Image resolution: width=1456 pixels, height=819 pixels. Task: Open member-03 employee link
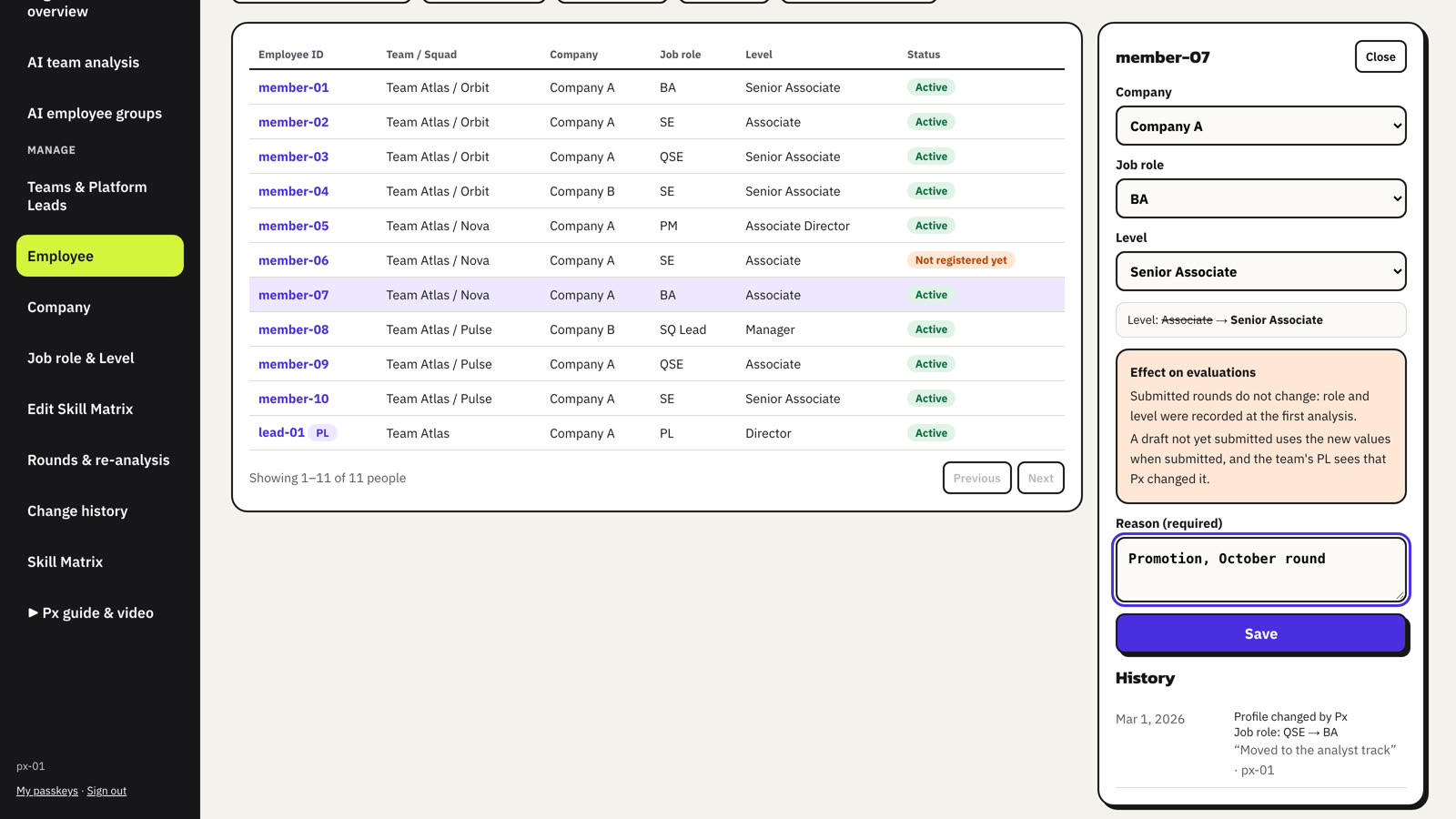click(x=293, y=157)
